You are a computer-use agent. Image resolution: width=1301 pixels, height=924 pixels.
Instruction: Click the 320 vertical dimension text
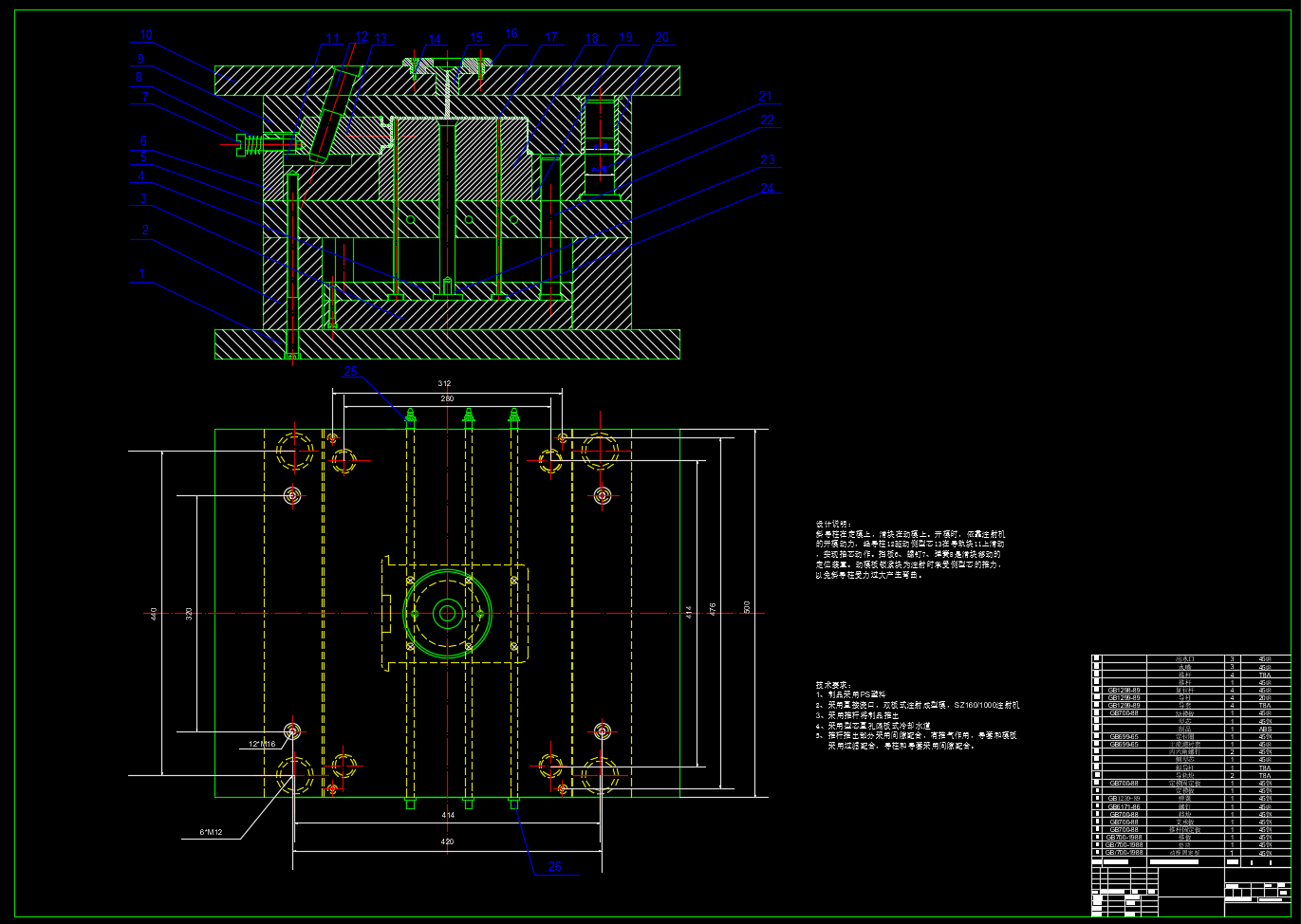[x=189, y=614]
